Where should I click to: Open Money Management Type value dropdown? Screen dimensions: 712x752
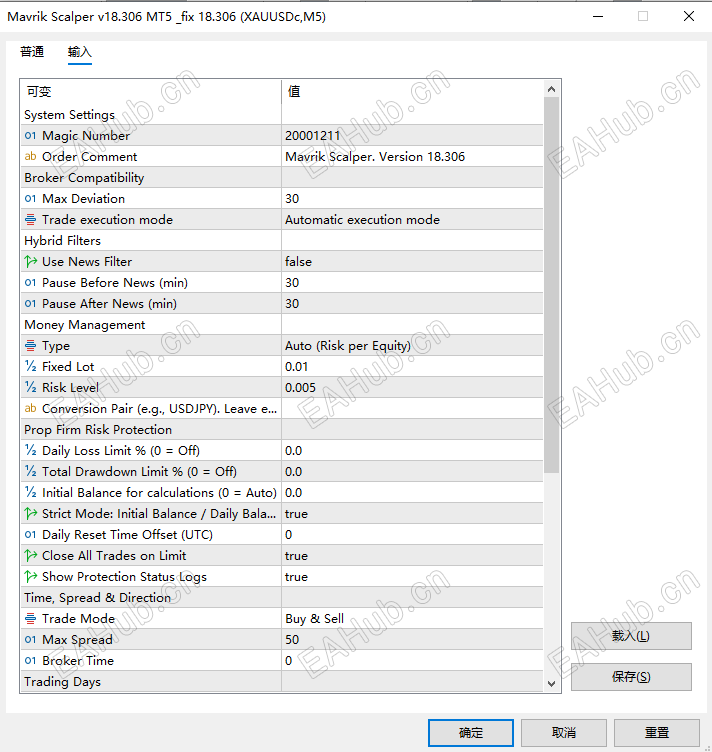click(412, 345)
